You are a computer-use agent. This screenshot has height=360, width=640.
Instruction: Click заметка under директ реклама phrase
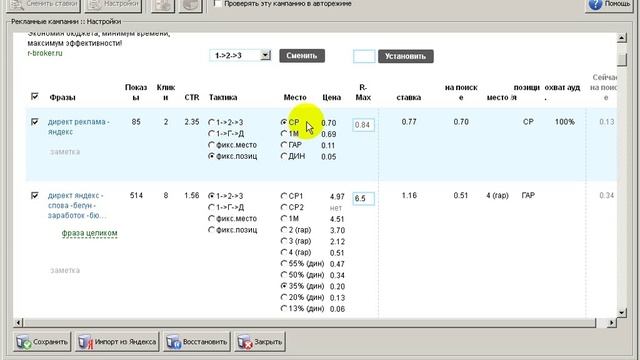click(65, 152)
